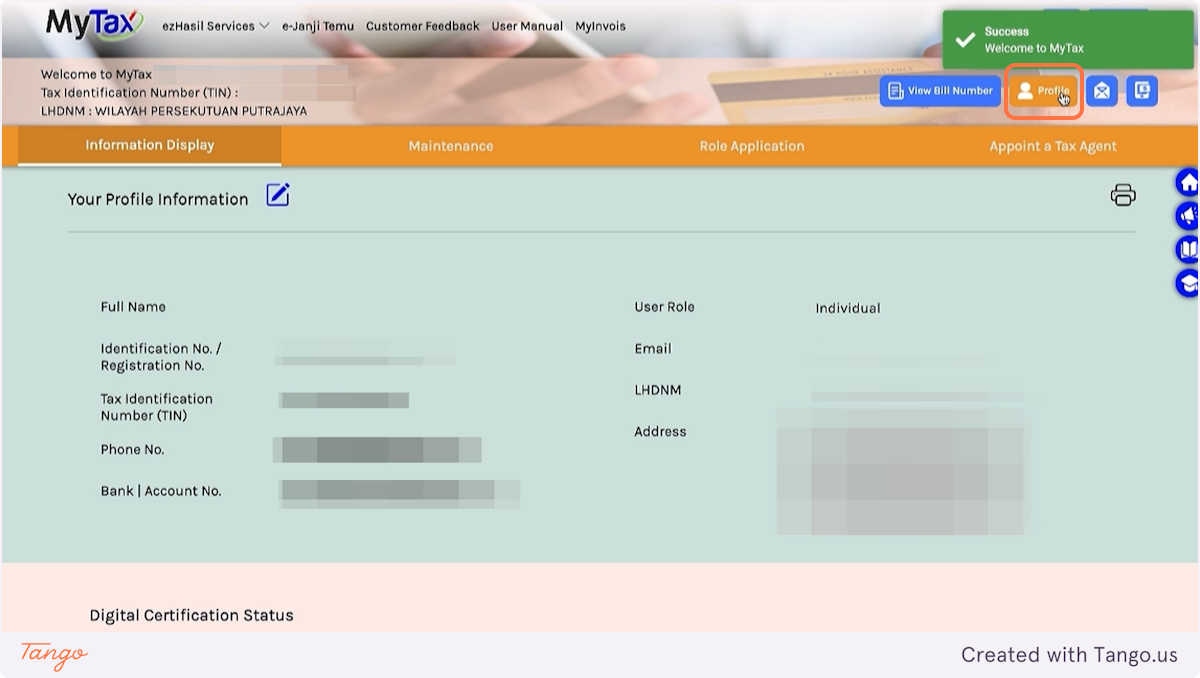Screen dimensions: 1200x678
Task: Click the 'Welcome to MyTax' success toast message
Action: [x=1034, y=48]
